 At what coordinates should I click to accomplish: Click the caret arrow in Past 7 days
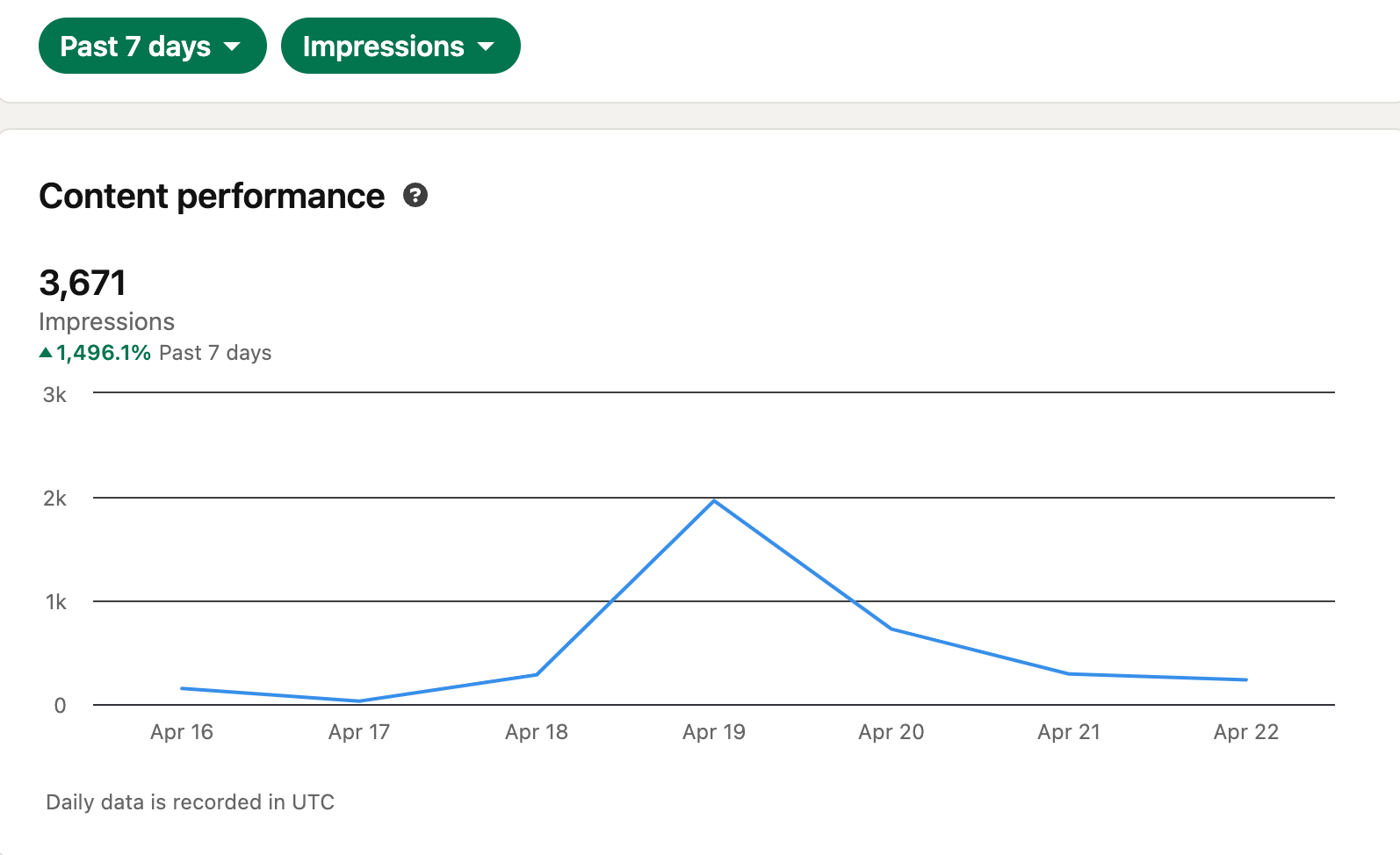(232, 47)
